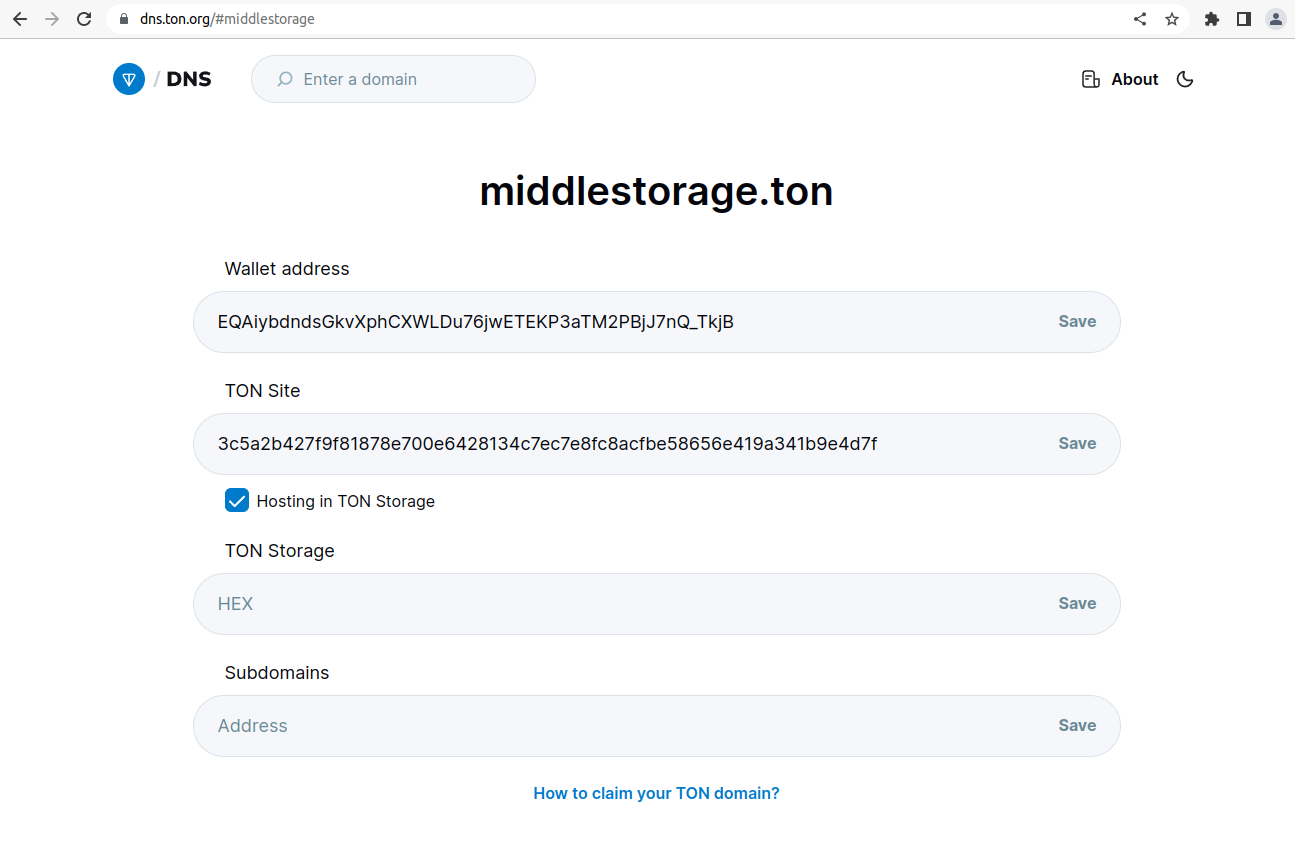Save the Wallet address
The height and width of the screenshot is (842, 1295).
[1077, 322]
